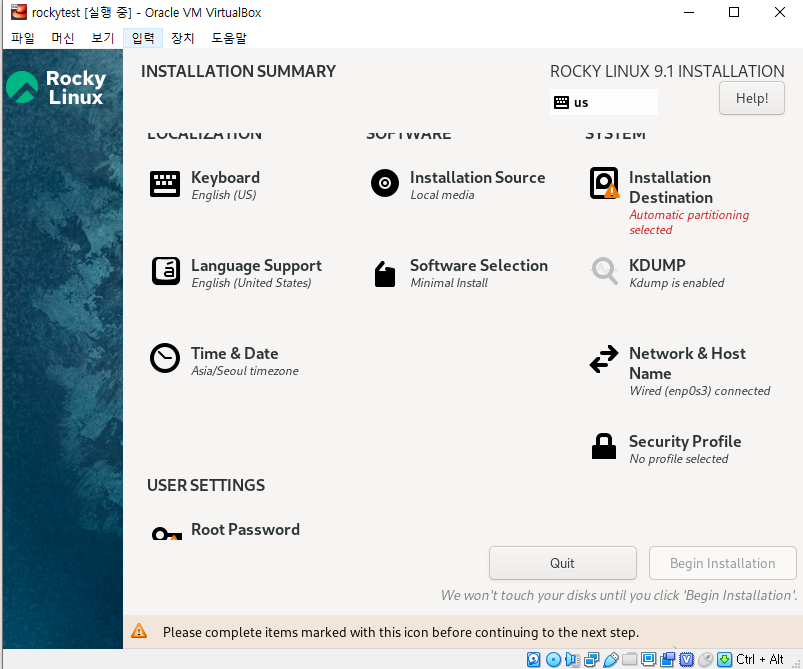Click the 'us' keyboard layout field

(604, 102)
